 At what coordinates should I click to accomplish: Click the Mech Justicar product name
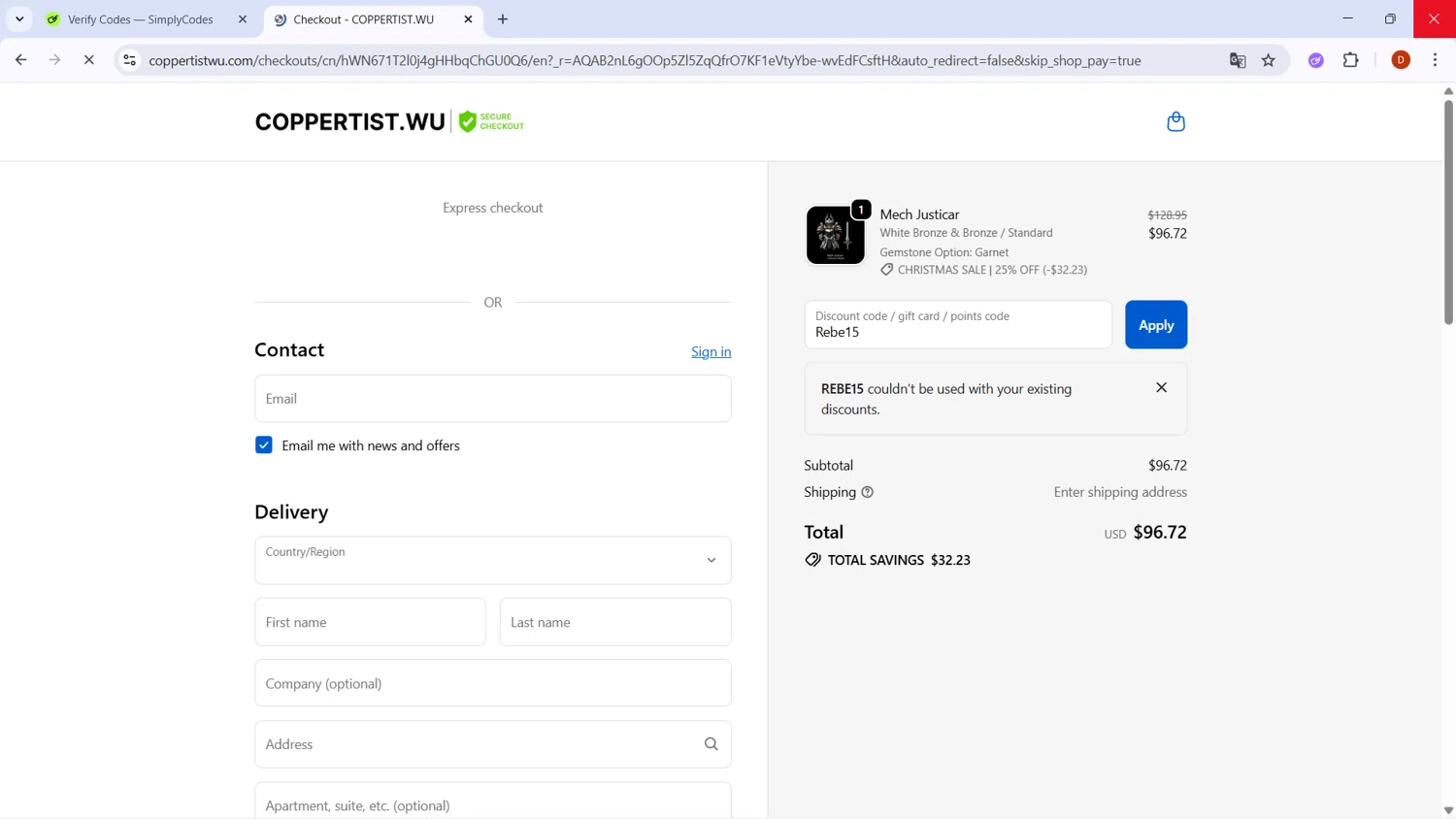919,214
